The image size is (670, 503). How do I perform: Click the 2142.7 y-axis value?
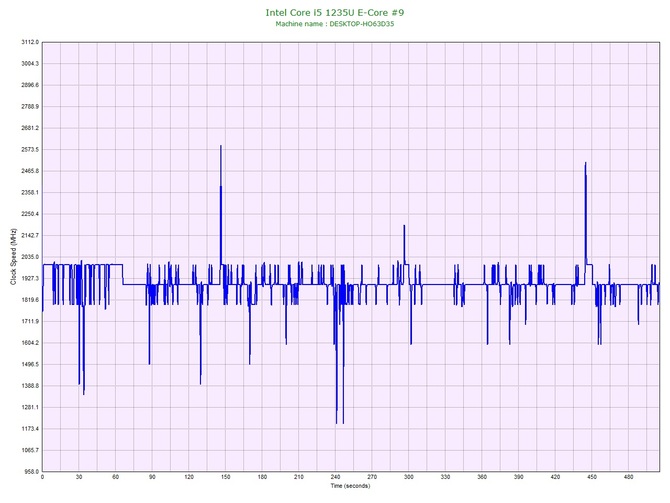[30, 235]
